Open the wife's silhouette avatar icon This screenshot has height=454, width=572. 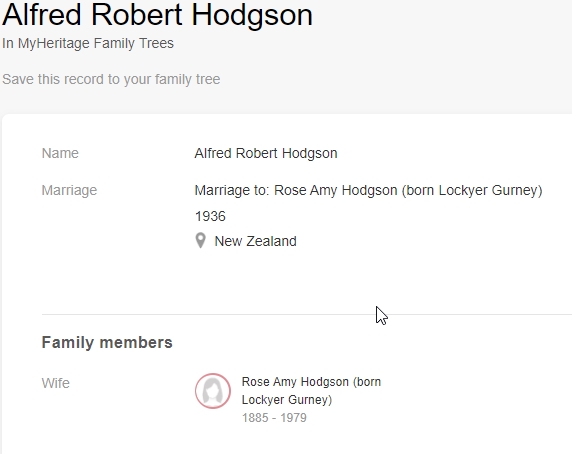coord(213,391)
